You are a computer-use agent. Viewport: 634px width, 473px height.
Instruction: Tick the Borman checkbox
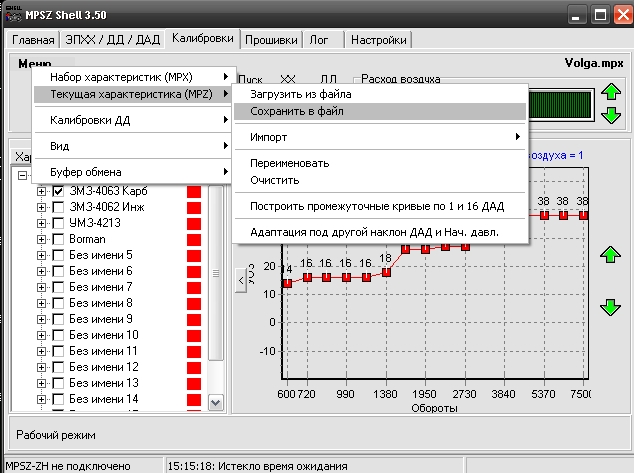coord(58,239)
